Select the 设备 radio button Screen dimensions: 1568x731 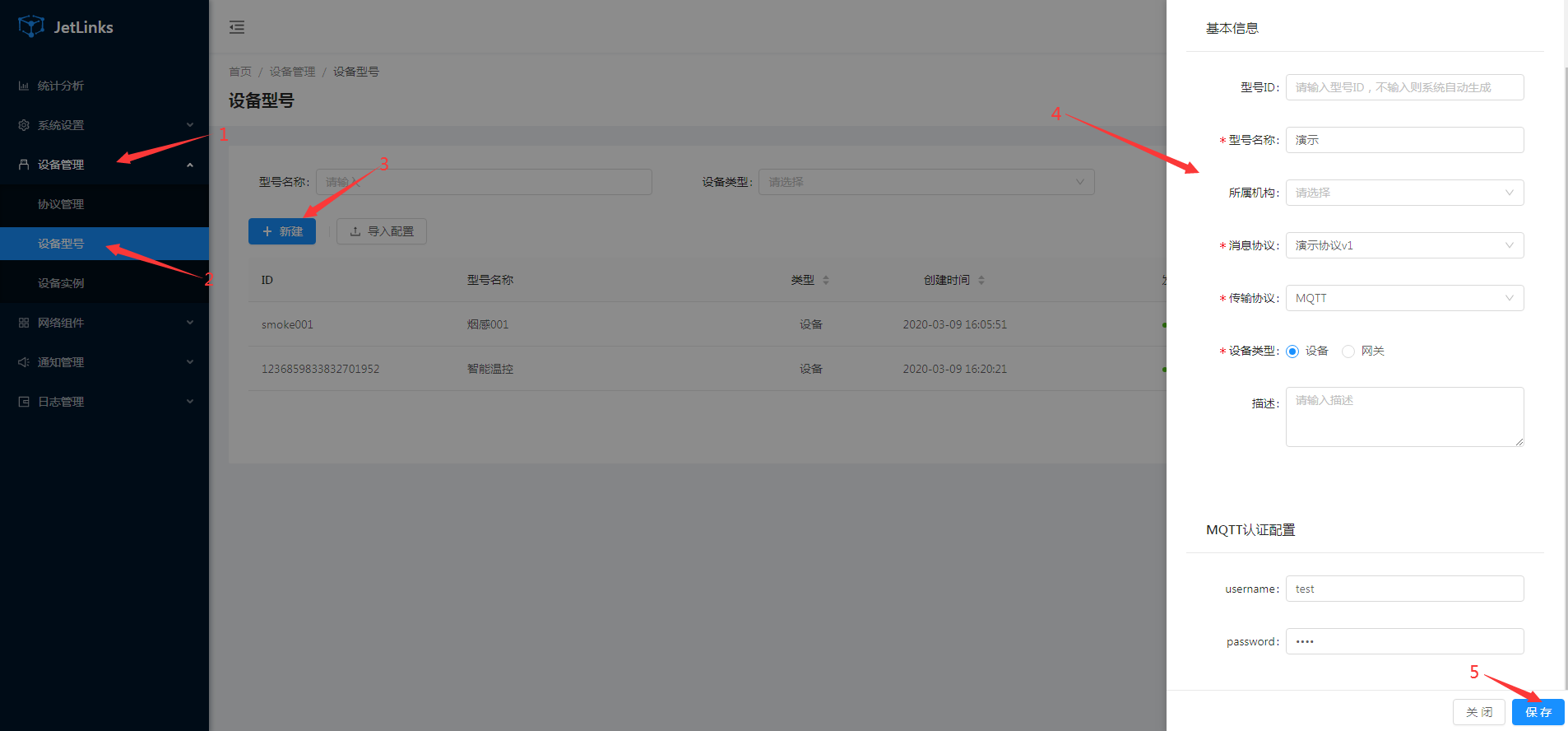pyautogui.click(x=1292, y=352)
